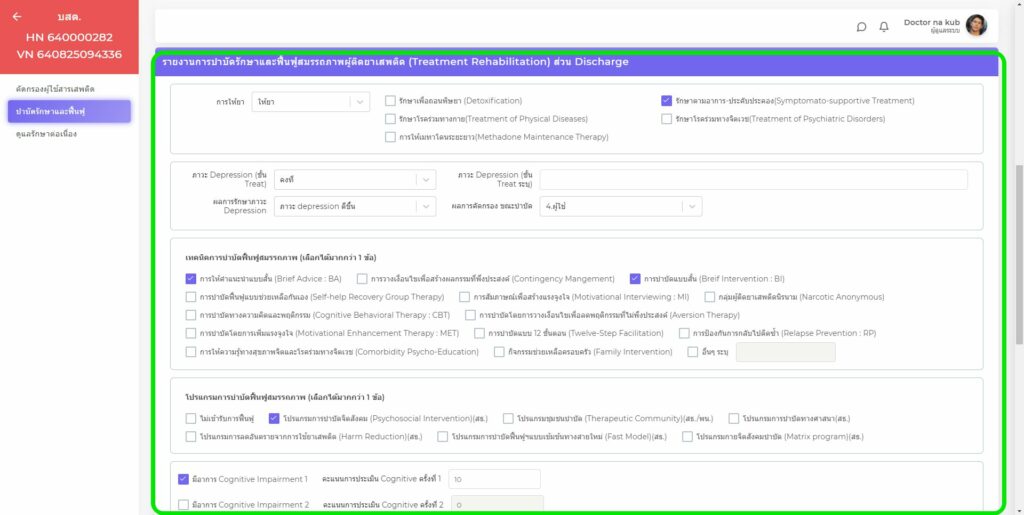The height and width of the screenshot is (515, 1024).
Task: Uncheck Psychosocial Intervention program
Action: [274, 418]
